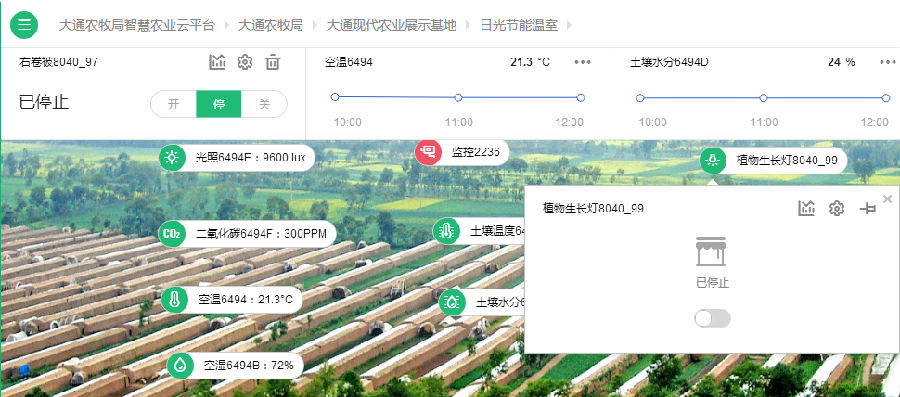Screen dimensions: 900x397
Task: Open more options for 空温6494 chart
Action: (x=583, y=62)
